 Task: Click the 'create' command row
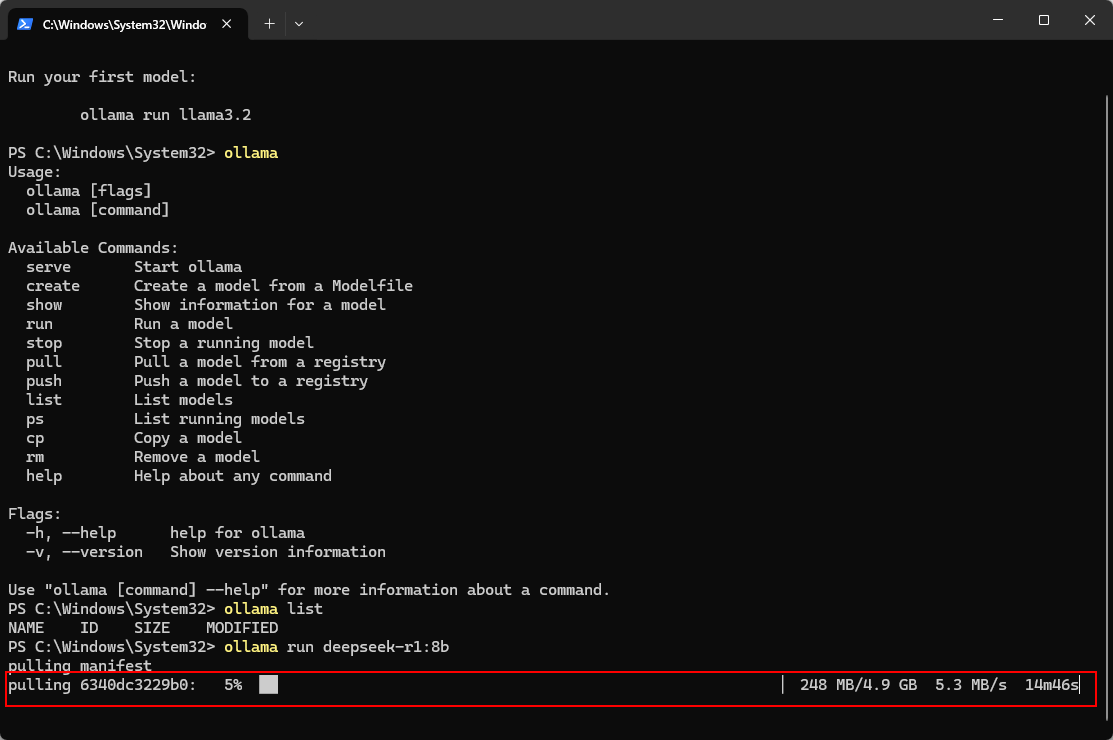click(219, 286)
